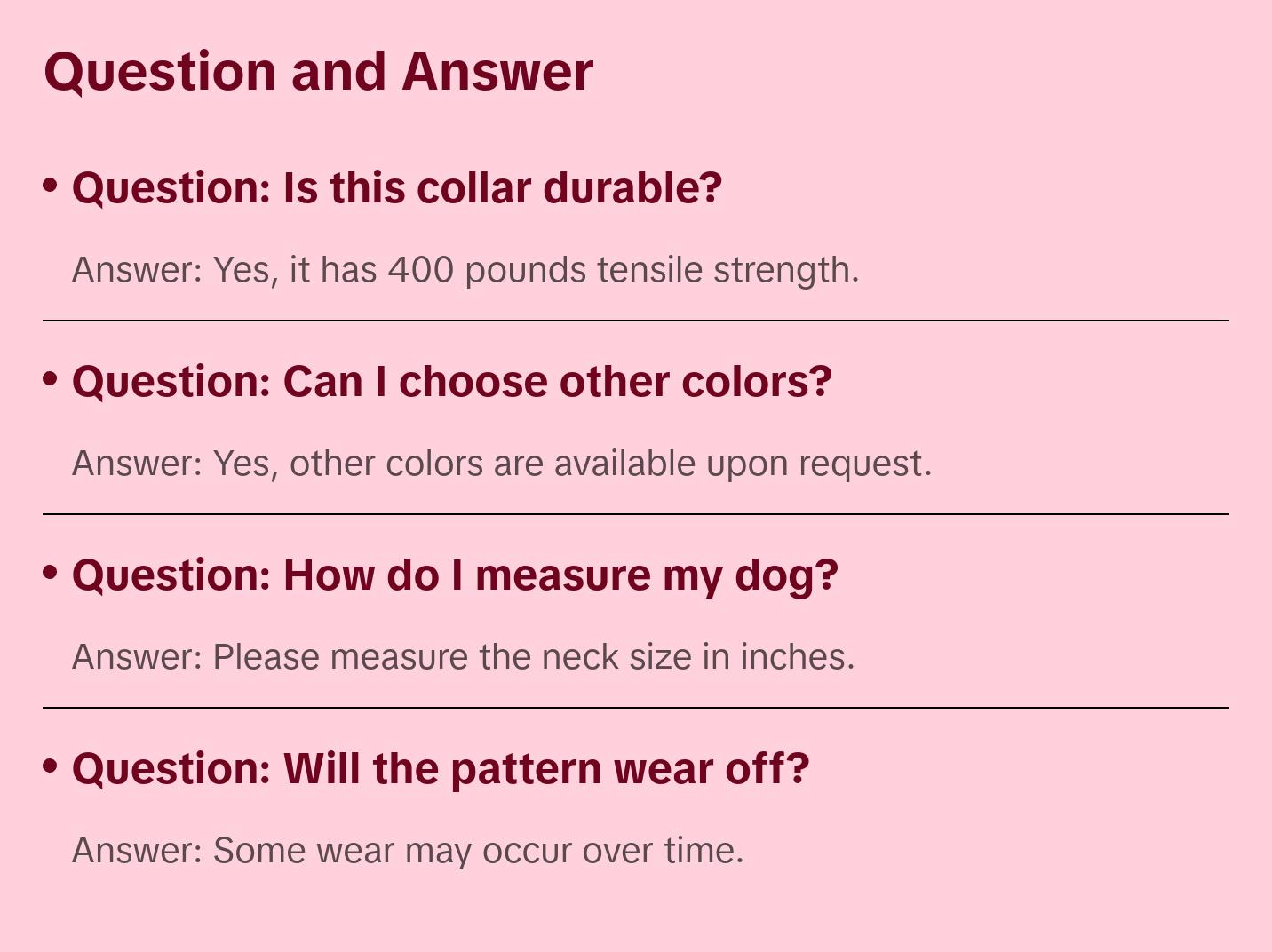The height and width of the screenshot is (952, 1272).
Task: Click the number "400" in the first answer
Action: (x=421, y=270)
